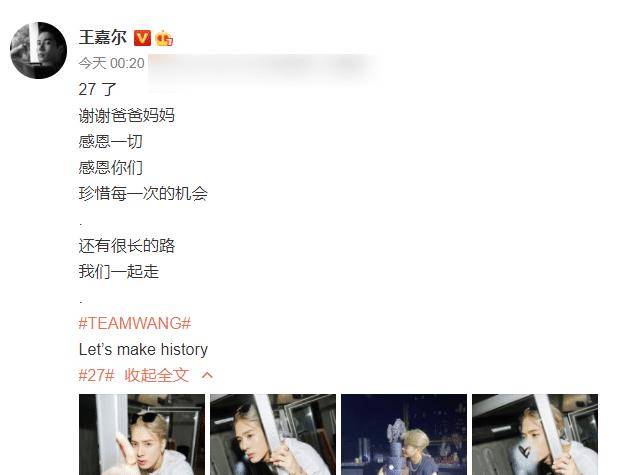Click the 我们一起走 text line
The height and width of the screenshot is (475, 632).
click(x=118, y=271)
